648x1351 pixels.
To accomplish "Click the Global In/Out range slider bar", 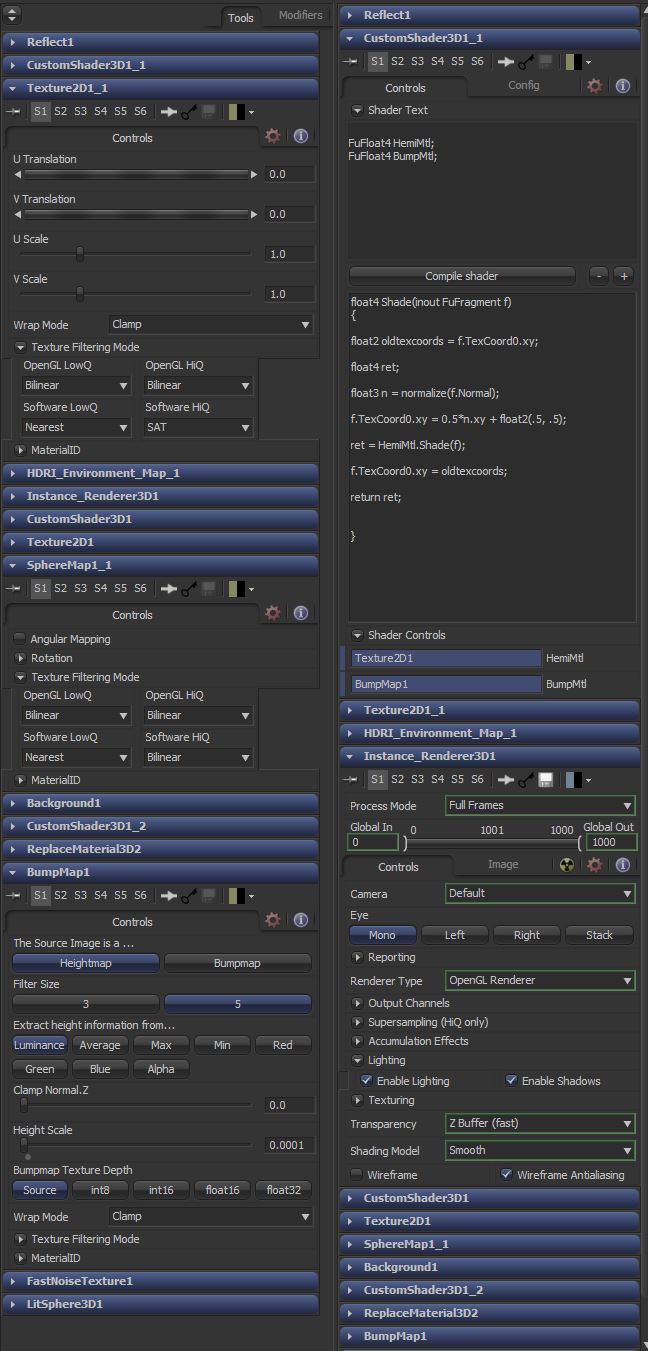I will (491, 843).
